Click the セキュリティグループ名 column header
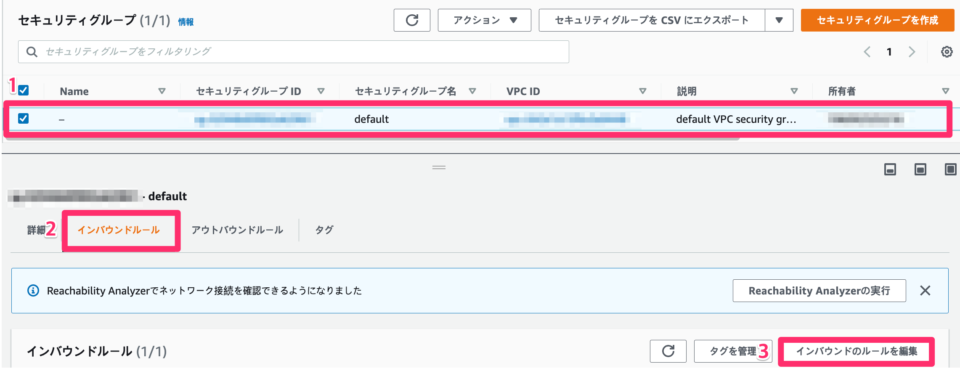Viewport: 960px width, 371px height. tap(405, 91)
